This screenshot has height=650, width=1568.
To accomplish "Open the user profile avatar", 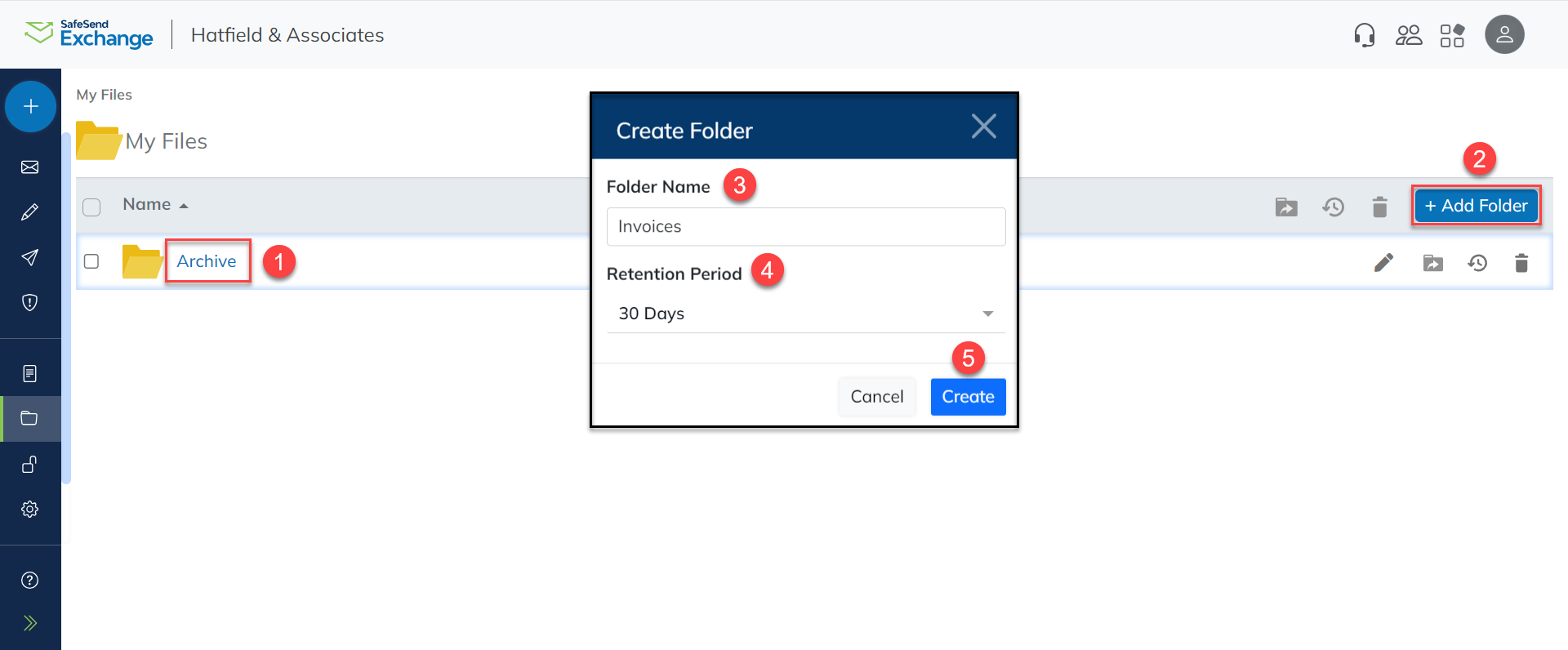I will click(1504, 35).
